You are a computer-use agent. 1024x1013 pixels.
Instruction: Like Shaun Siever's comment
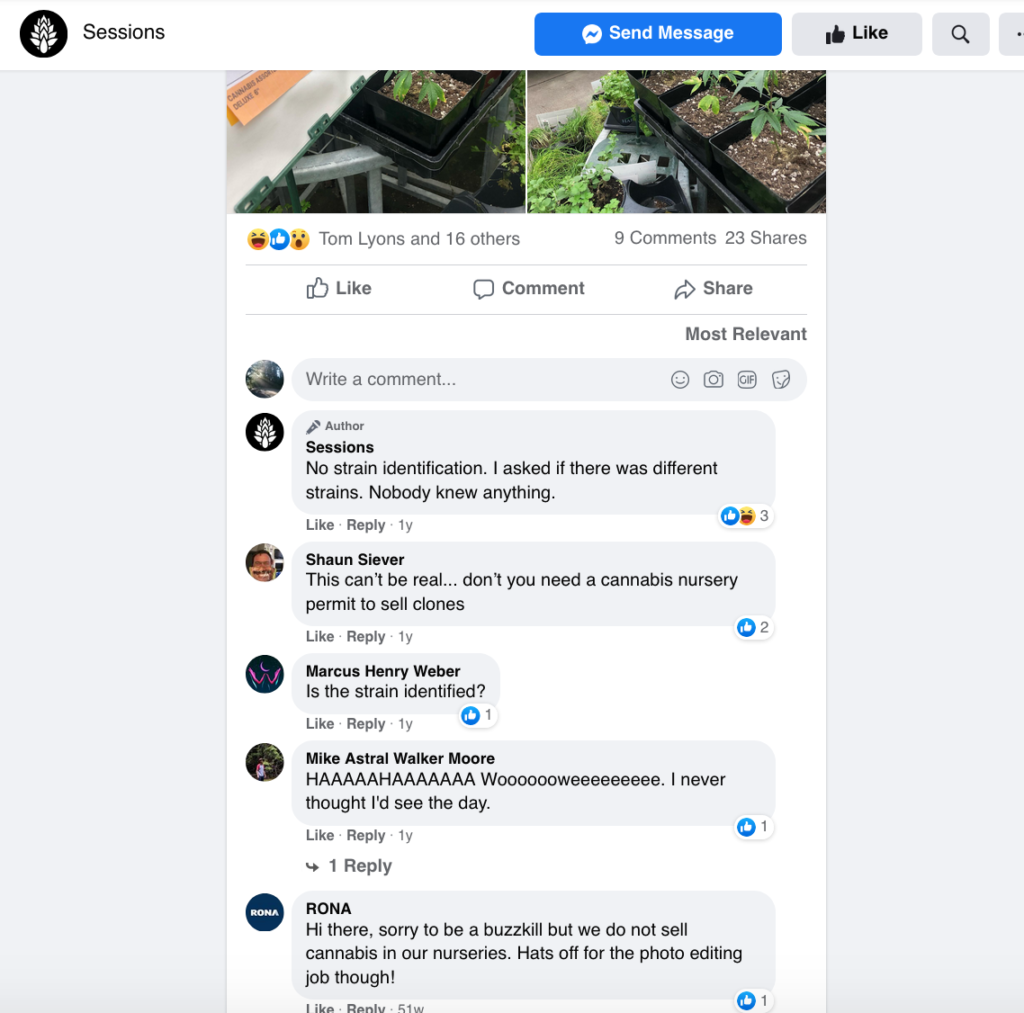(x=319, y=636)
